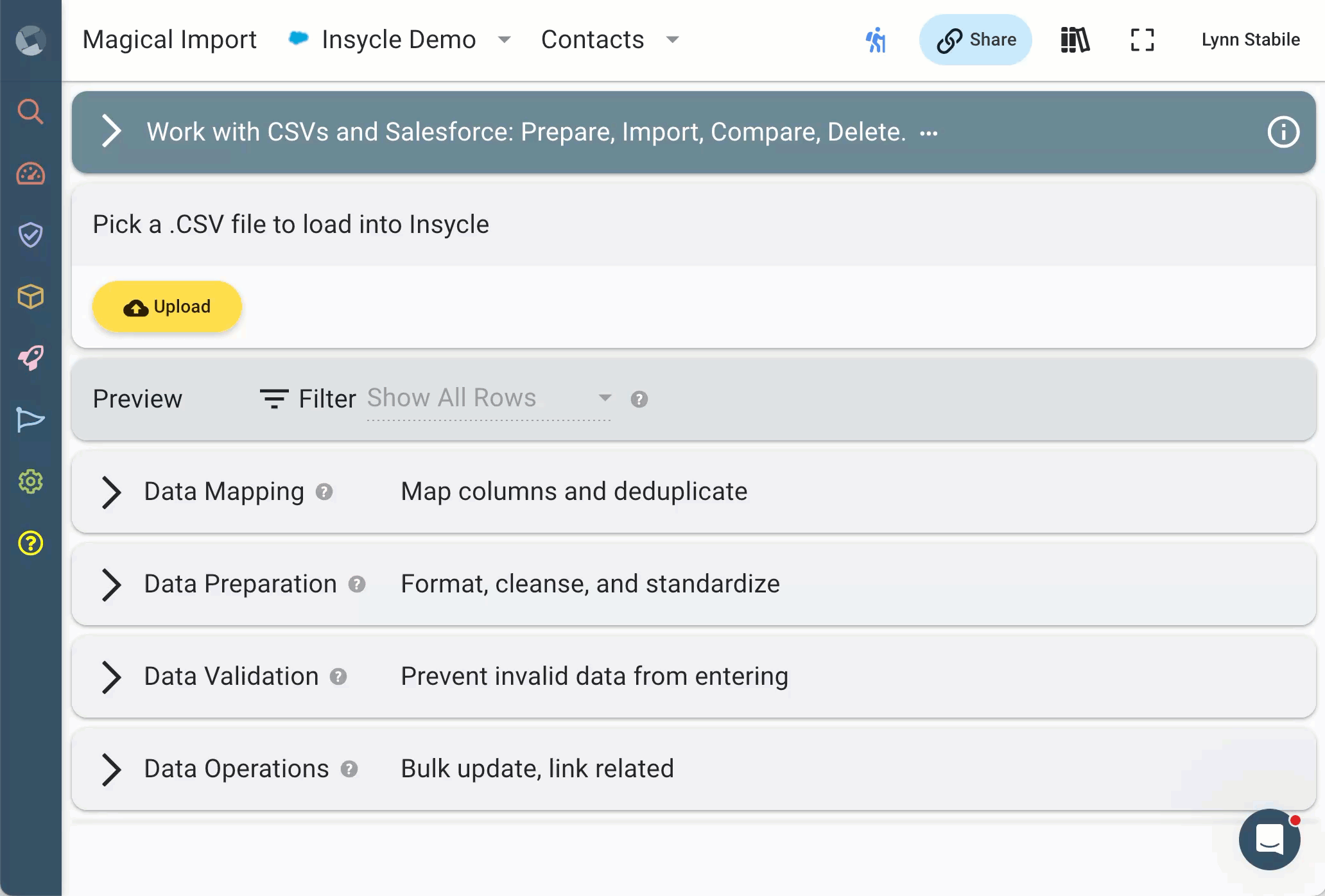Click 'Pick a .CSV file to load' heading
This screenshot has height=896, width=1325.
(291, 225)
